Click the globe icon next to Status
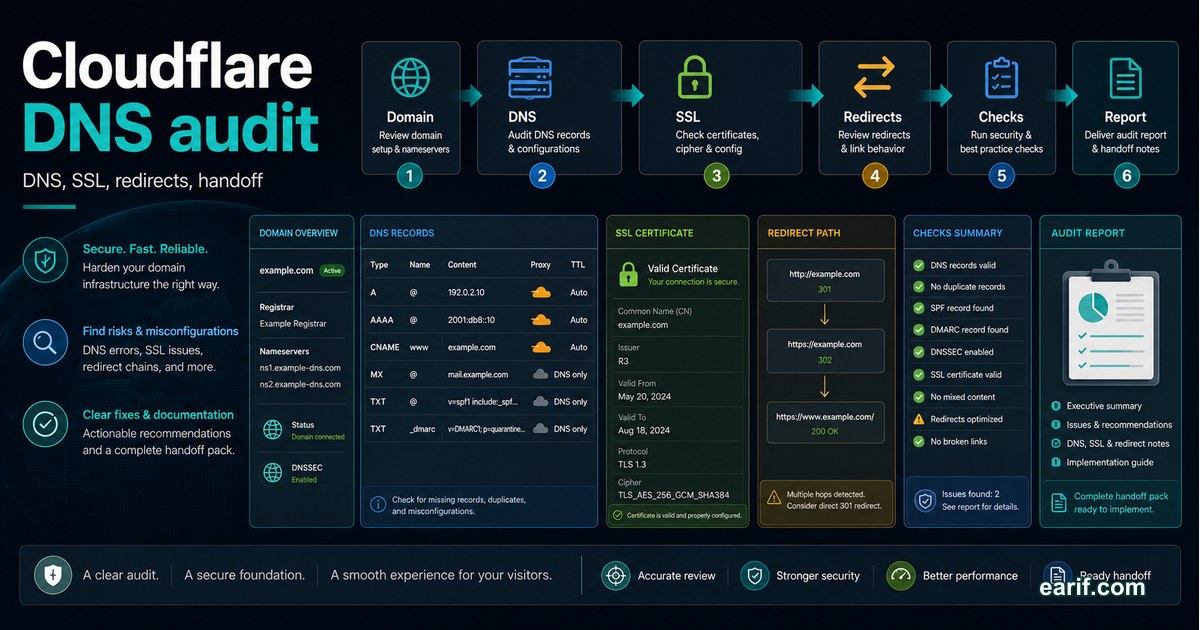The image size is (1200, 630). tap(272, 430)
